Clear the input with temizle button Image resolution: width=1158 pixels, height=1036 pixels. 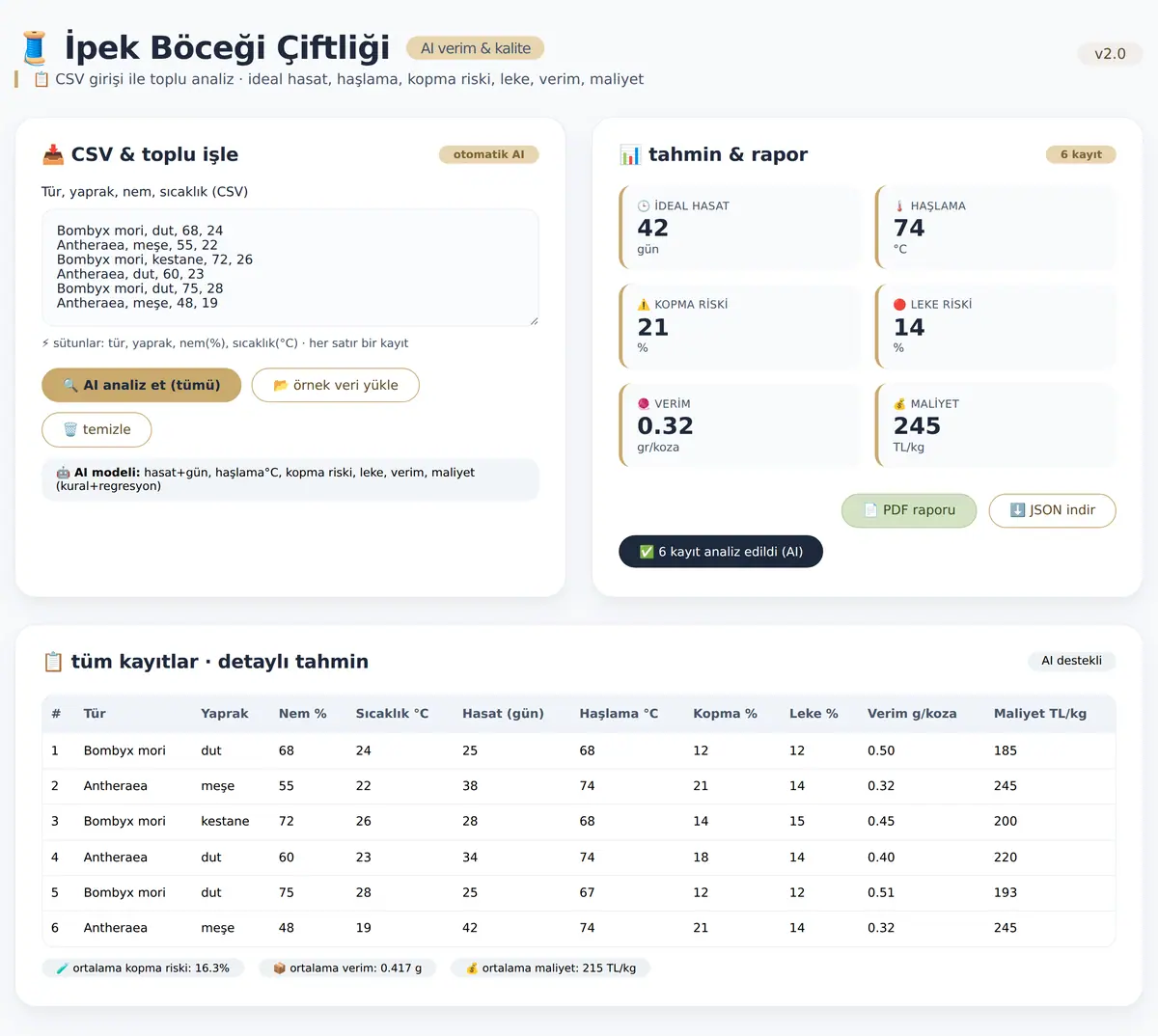click(x=96, y=429)
